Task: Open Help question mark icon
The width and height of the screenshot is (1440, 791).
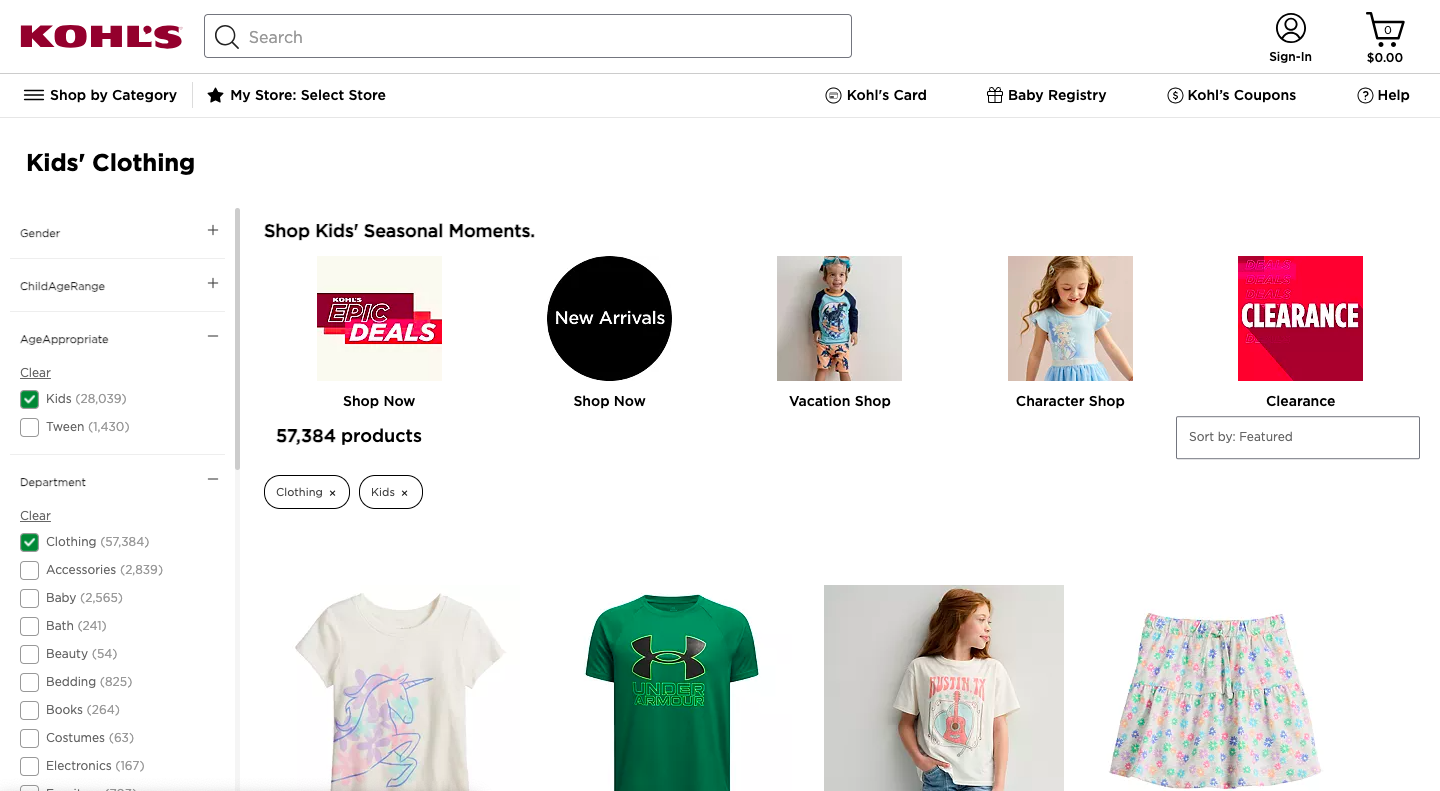Action: tap(1365, 95)
